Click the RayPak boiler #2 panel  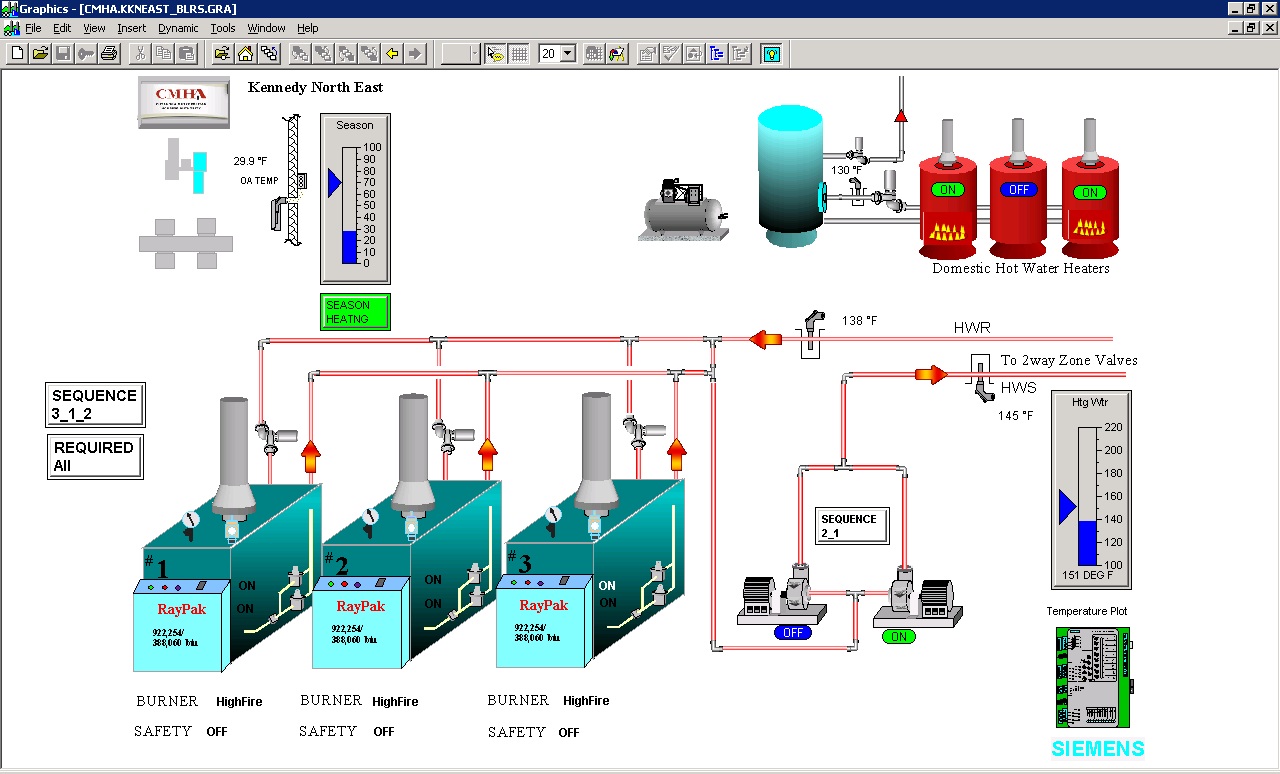[x=360, y=622]
